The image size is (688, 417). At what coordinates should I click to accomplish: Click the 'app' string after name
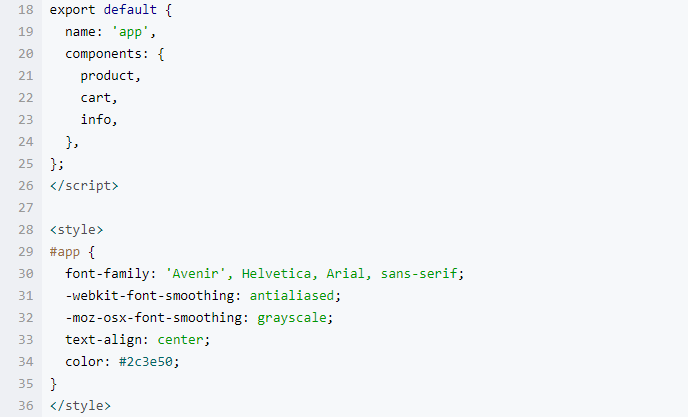pos(133,31)
